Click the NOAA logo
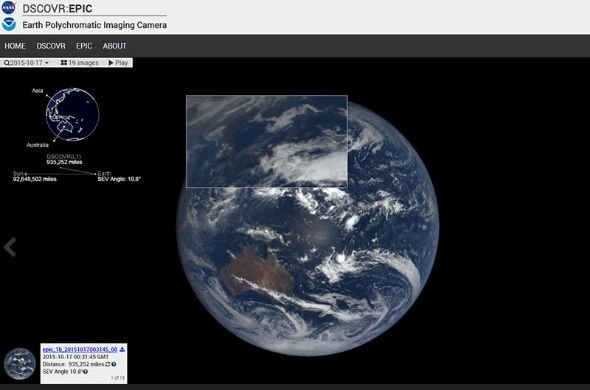Viewport: 590px width, 390px height. tap(9, 24)
